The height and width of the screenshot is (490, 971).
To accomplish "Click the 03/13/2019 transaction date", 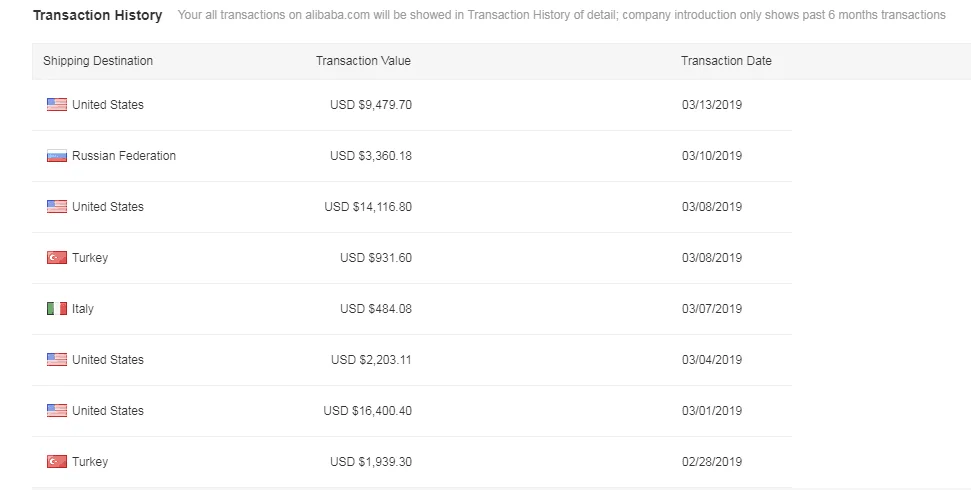I will 712,105.
